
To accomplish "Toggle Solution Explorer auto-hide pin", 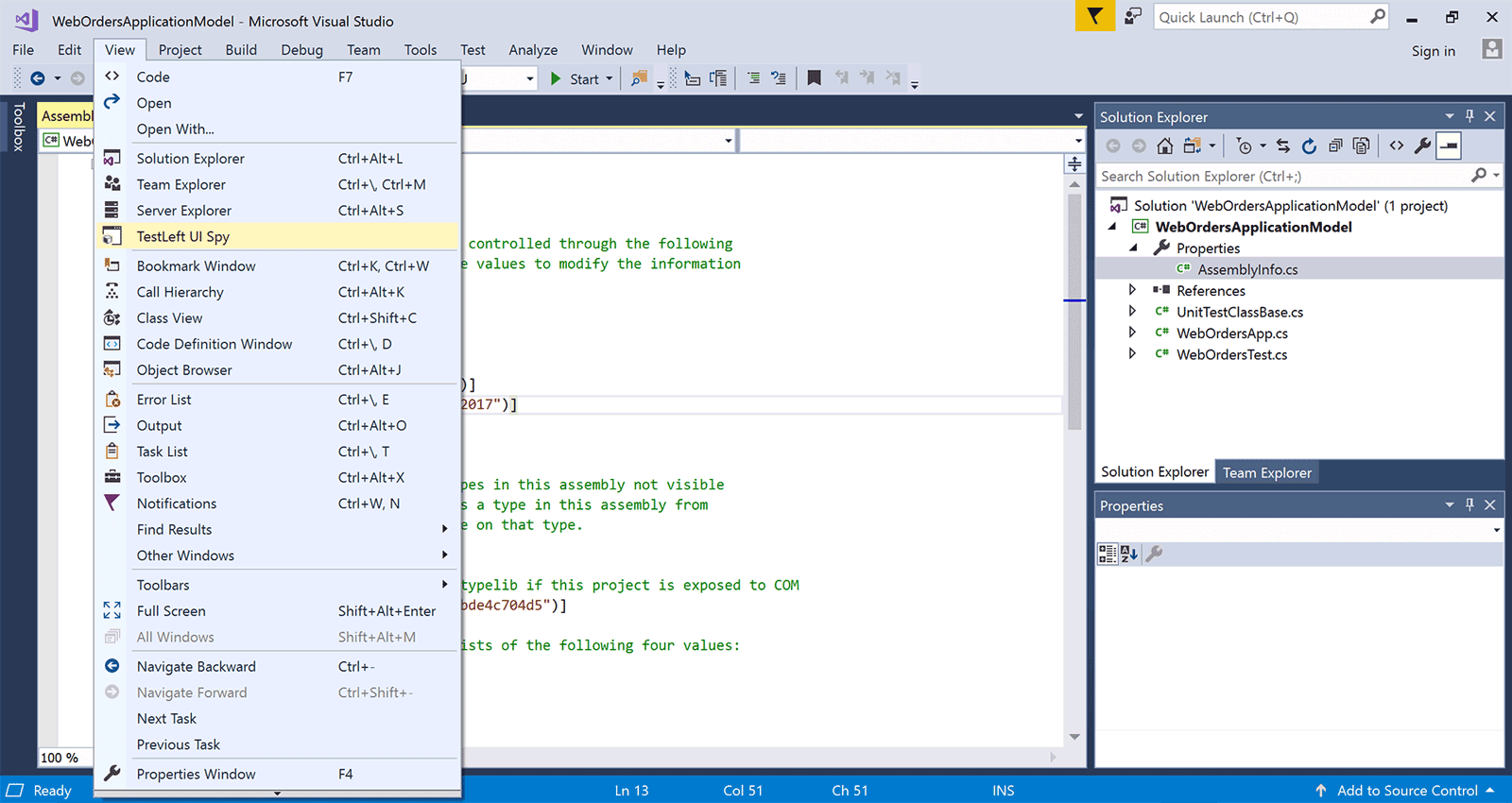I will pos(1469,116).
